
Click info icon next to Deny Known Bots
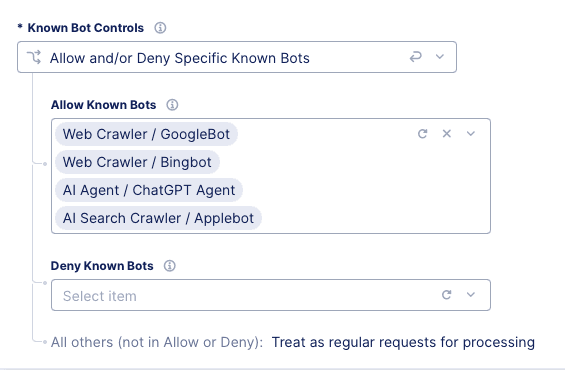click(x=170, y=266)
